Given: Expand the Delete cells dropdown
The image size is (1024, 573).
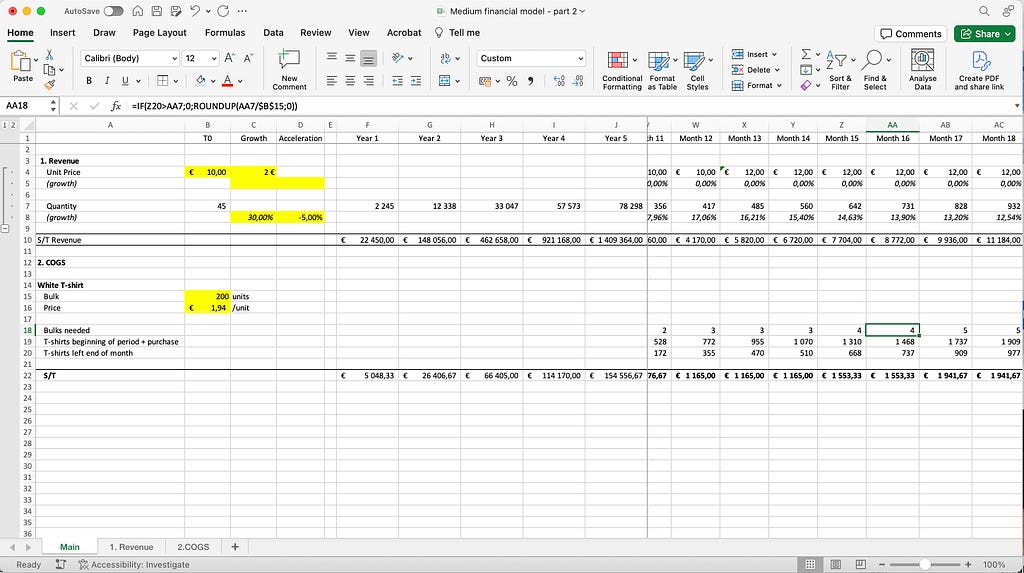Looking at the screenshot, I should click(776, 70).
